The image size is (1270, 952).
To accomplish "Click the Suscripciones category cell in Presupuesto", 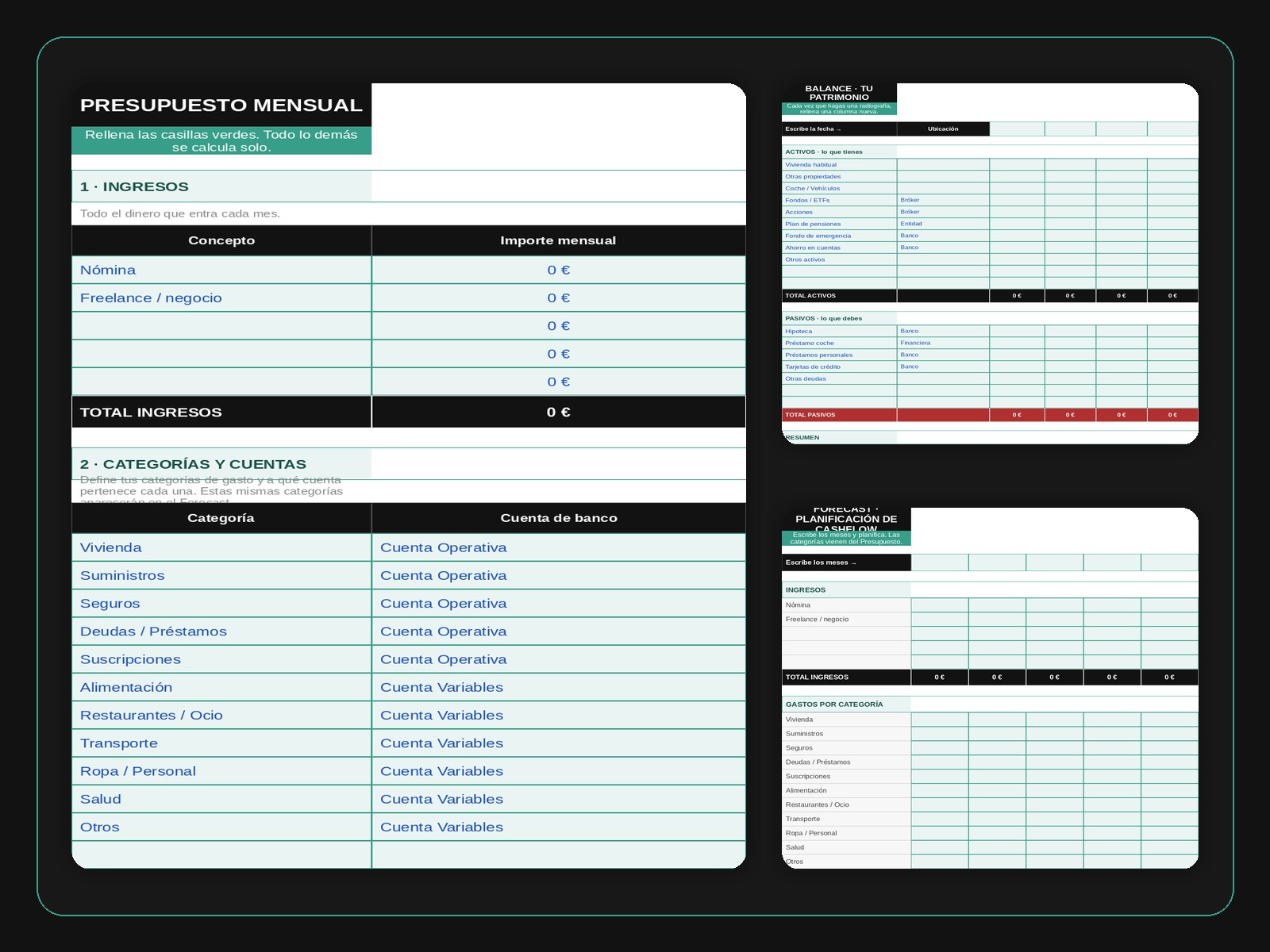I will point(221,659).
